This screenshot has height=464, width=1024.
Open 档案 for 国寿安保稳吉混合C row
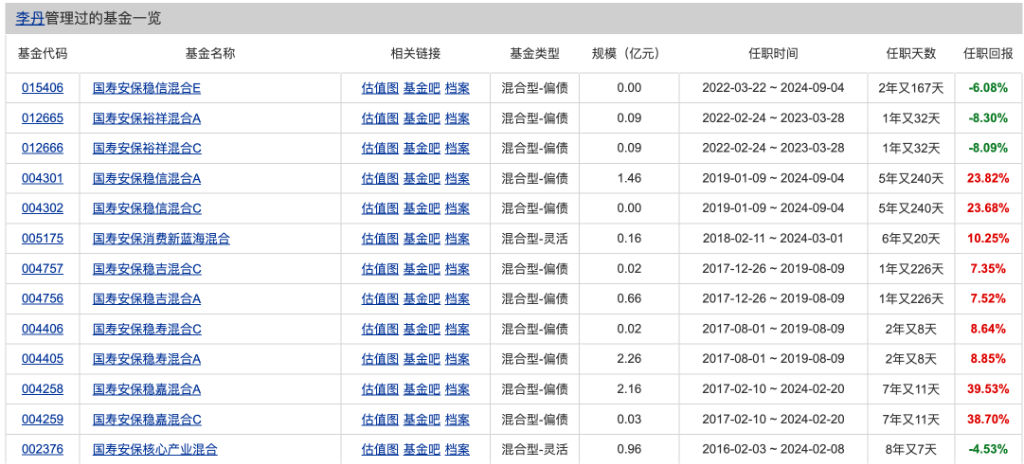(457, 269)
